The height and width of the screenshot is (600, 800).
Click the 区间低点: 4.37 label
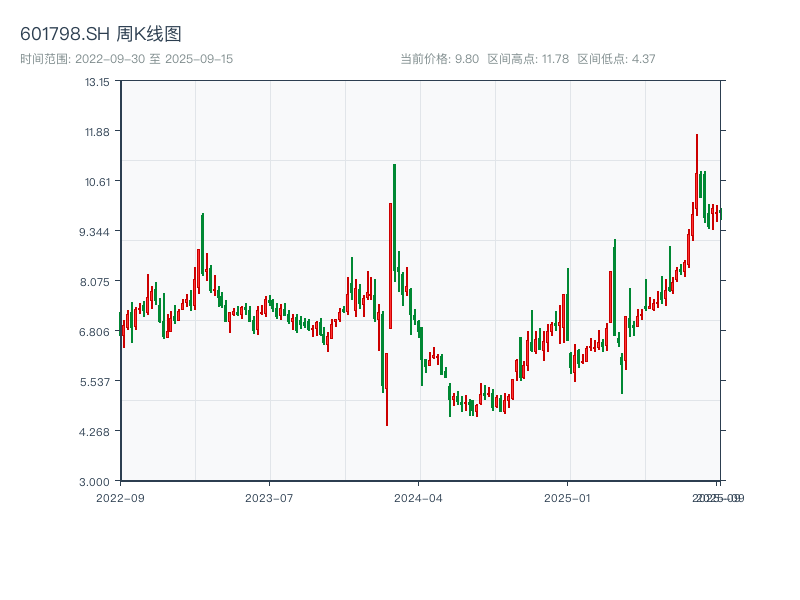click(x=616, y=59)
